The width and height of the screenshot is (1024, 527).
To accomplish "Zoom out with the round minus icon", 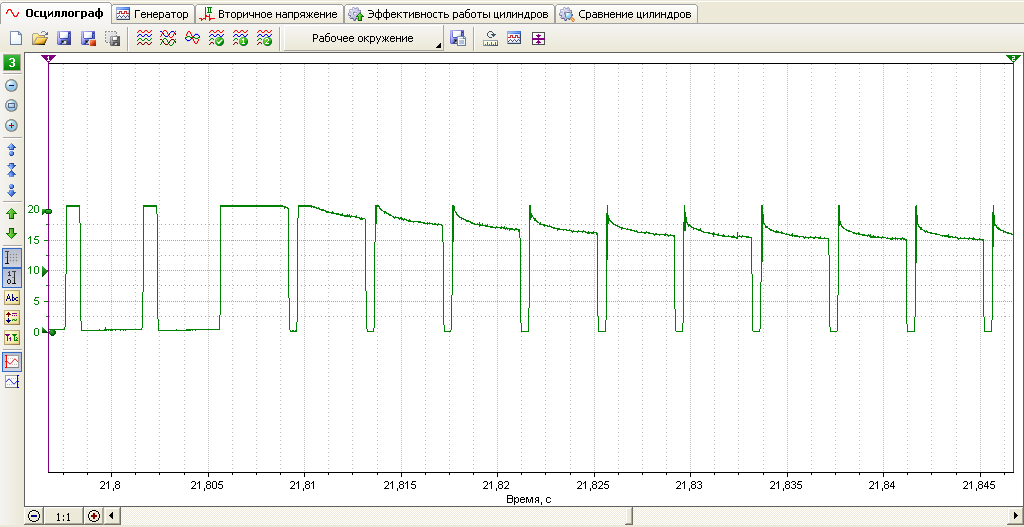I will (x=12, y=85).
